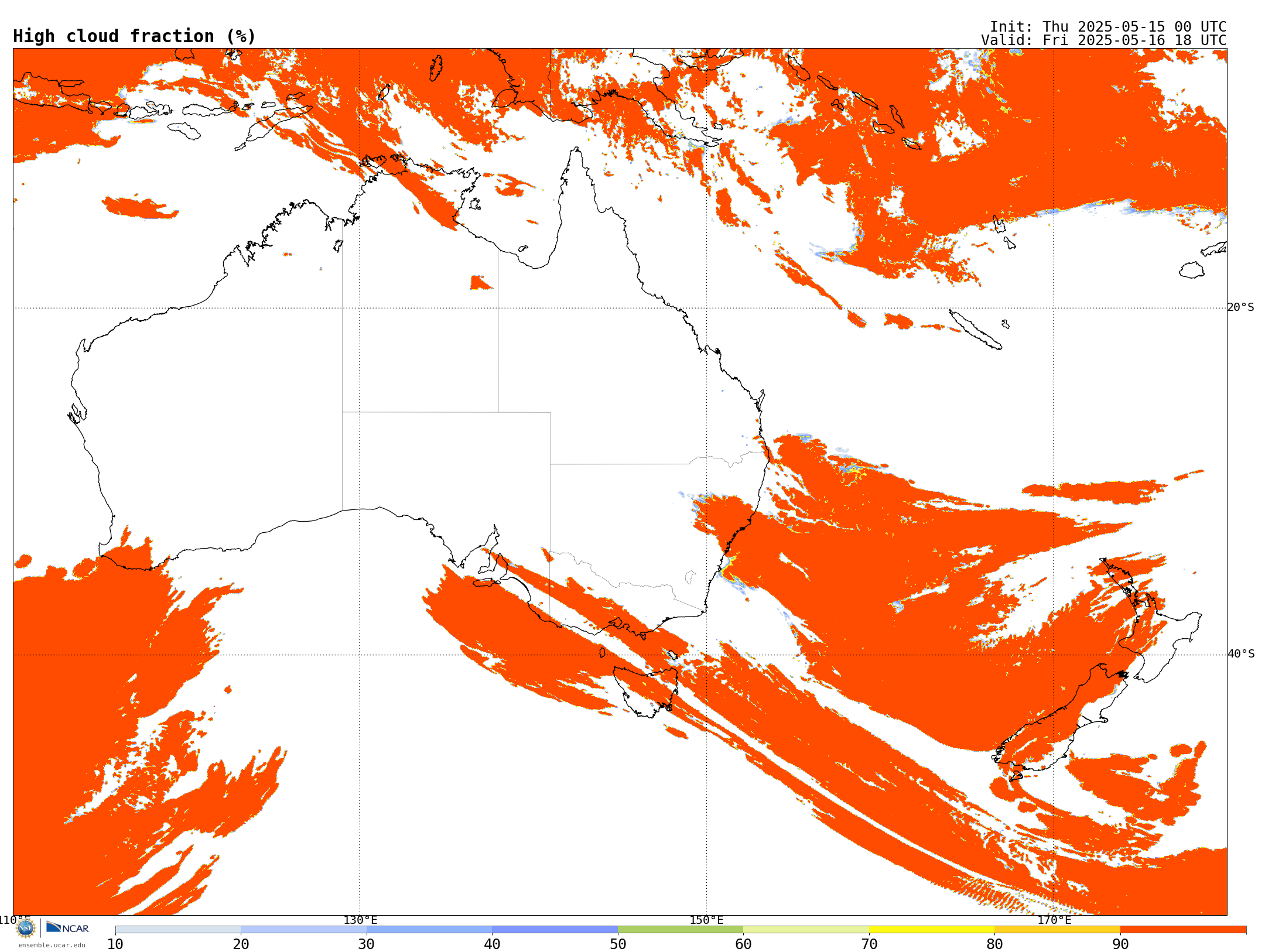Click colorbar tick label 10
The image size is (1265, 952).
point(115,944)
